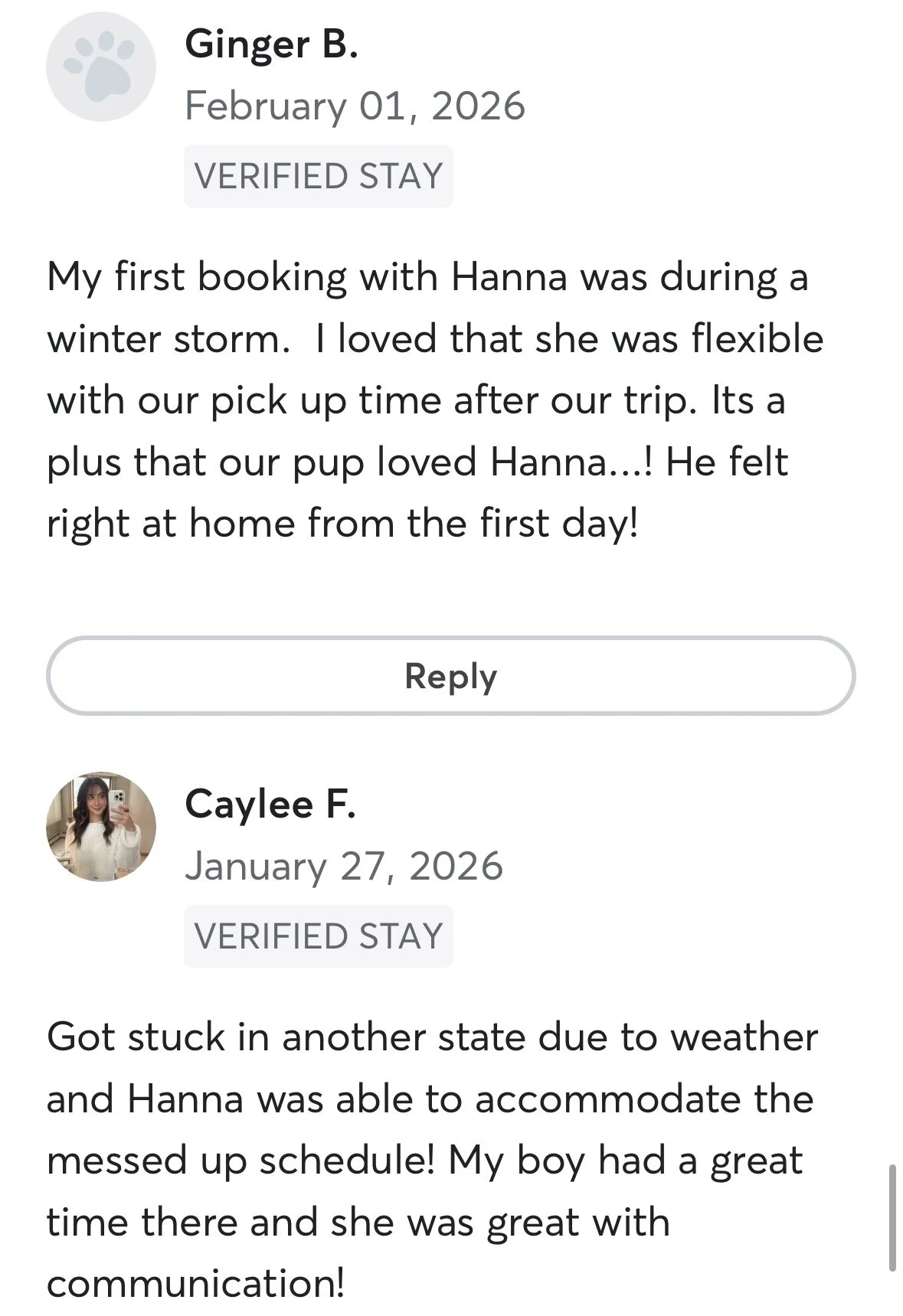903x1316 pixels.
Task: Click the line 'right at home from the first day!'
Action: [342, 524]
